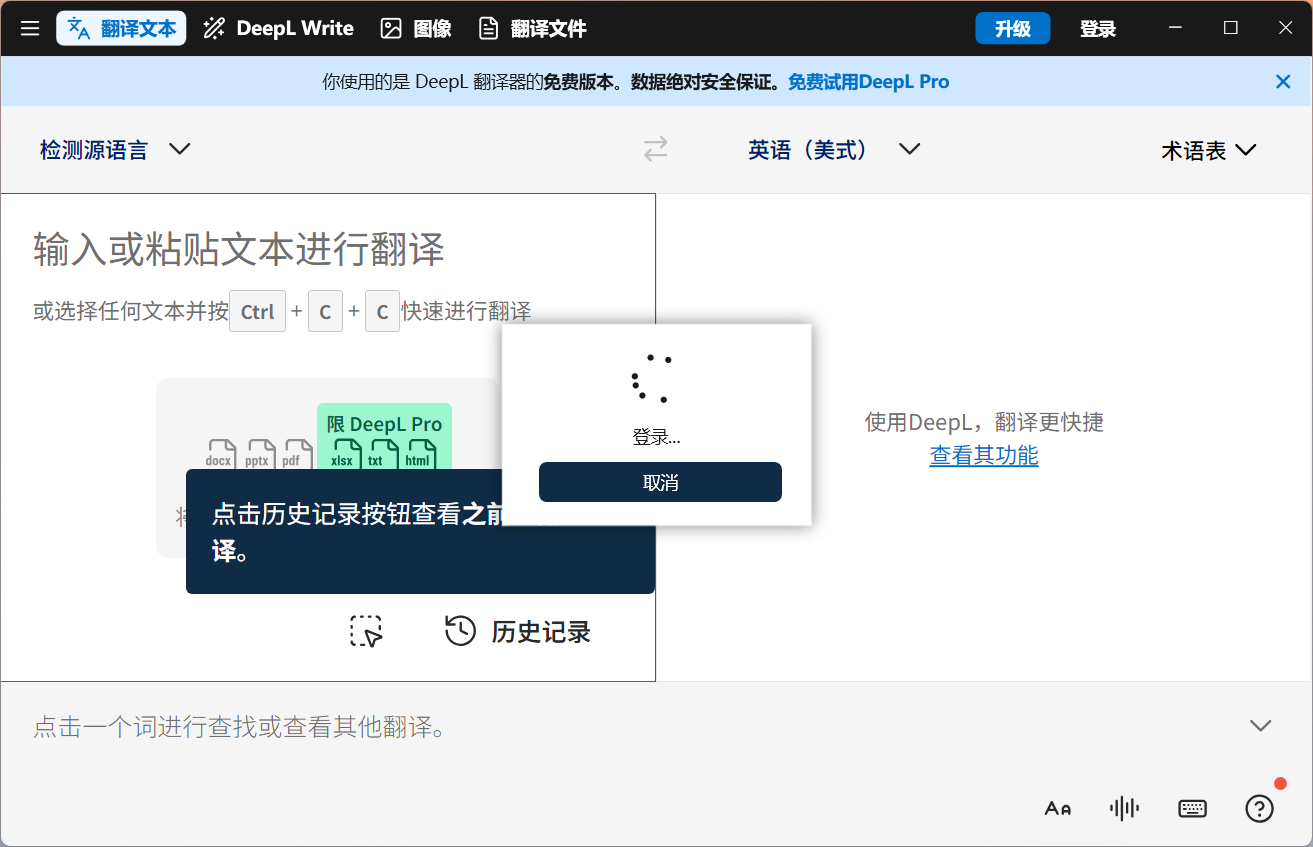Image resolution: width=1313 pixels, height=847 pixels.
Task: Open the DeepL Write tab
Action: coord(278,28)
